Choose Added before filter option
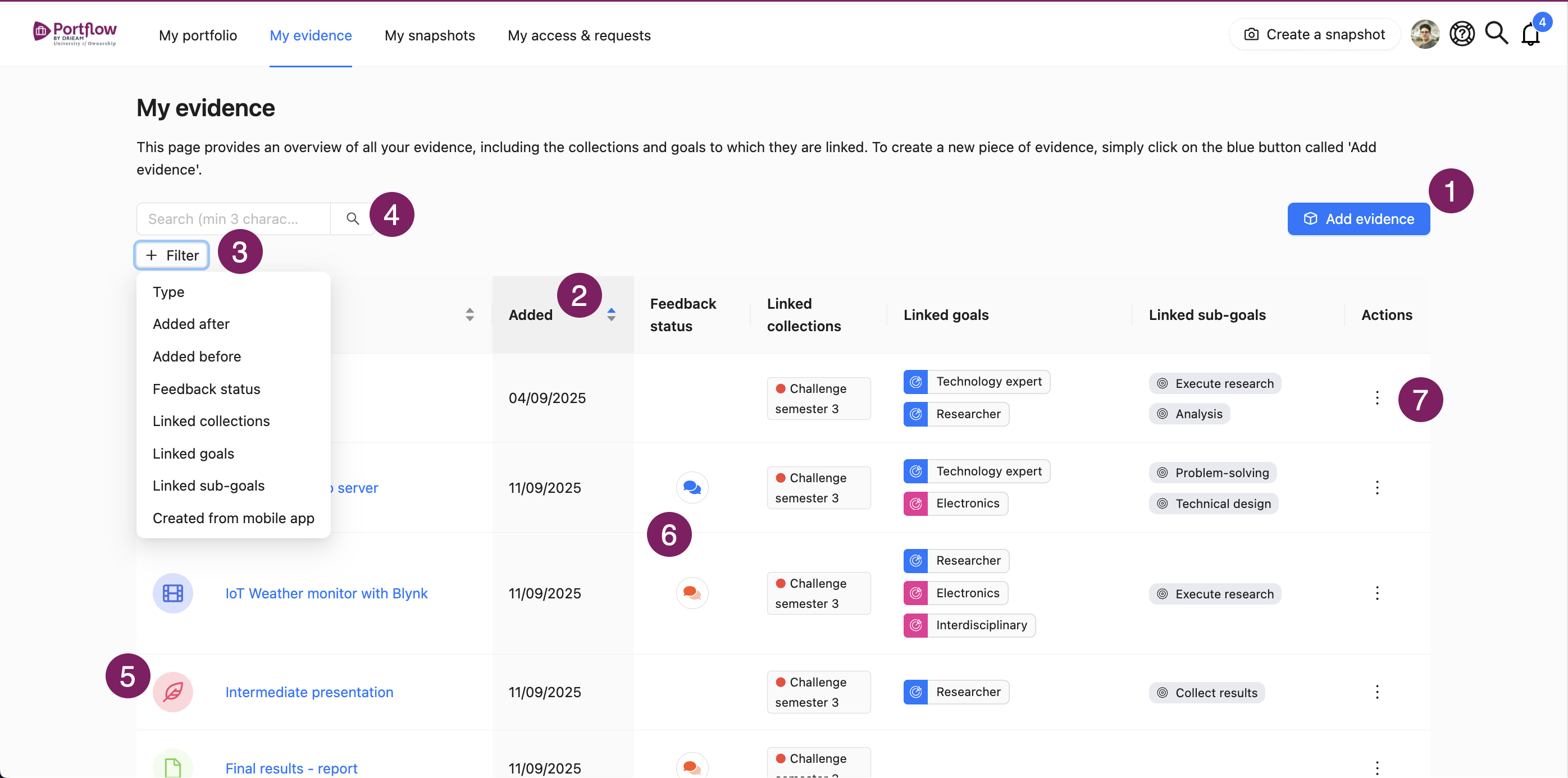Screen dimensions: 1568x778 point(233,356)
